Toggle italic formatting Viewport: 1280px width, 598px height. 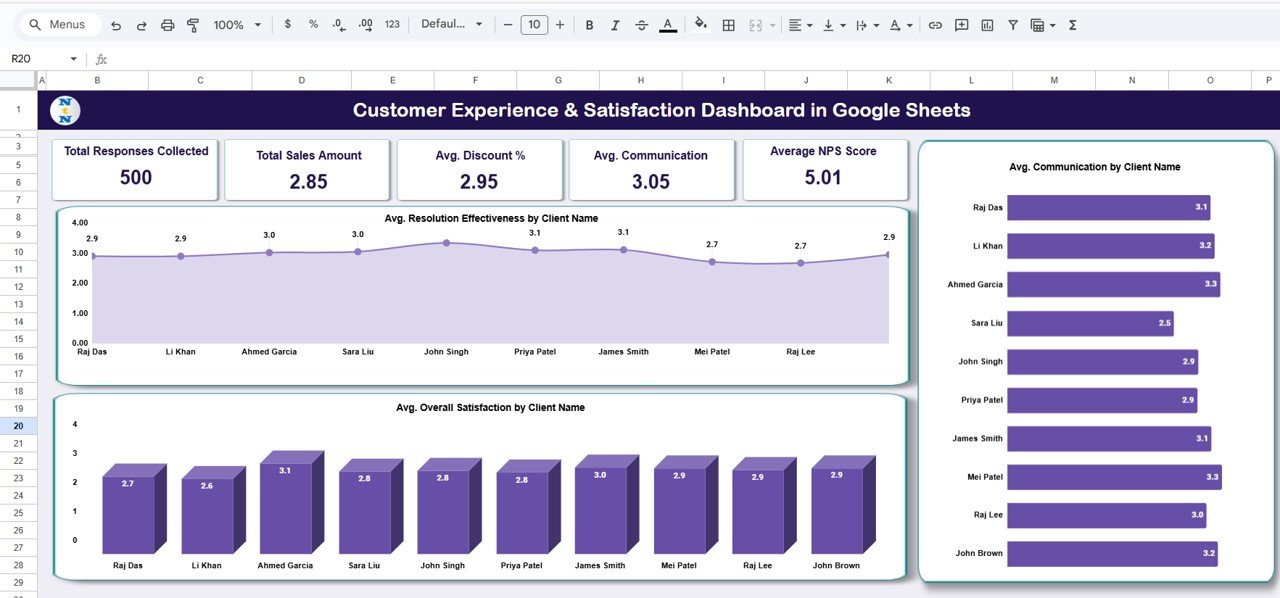[x=615, y=24]
